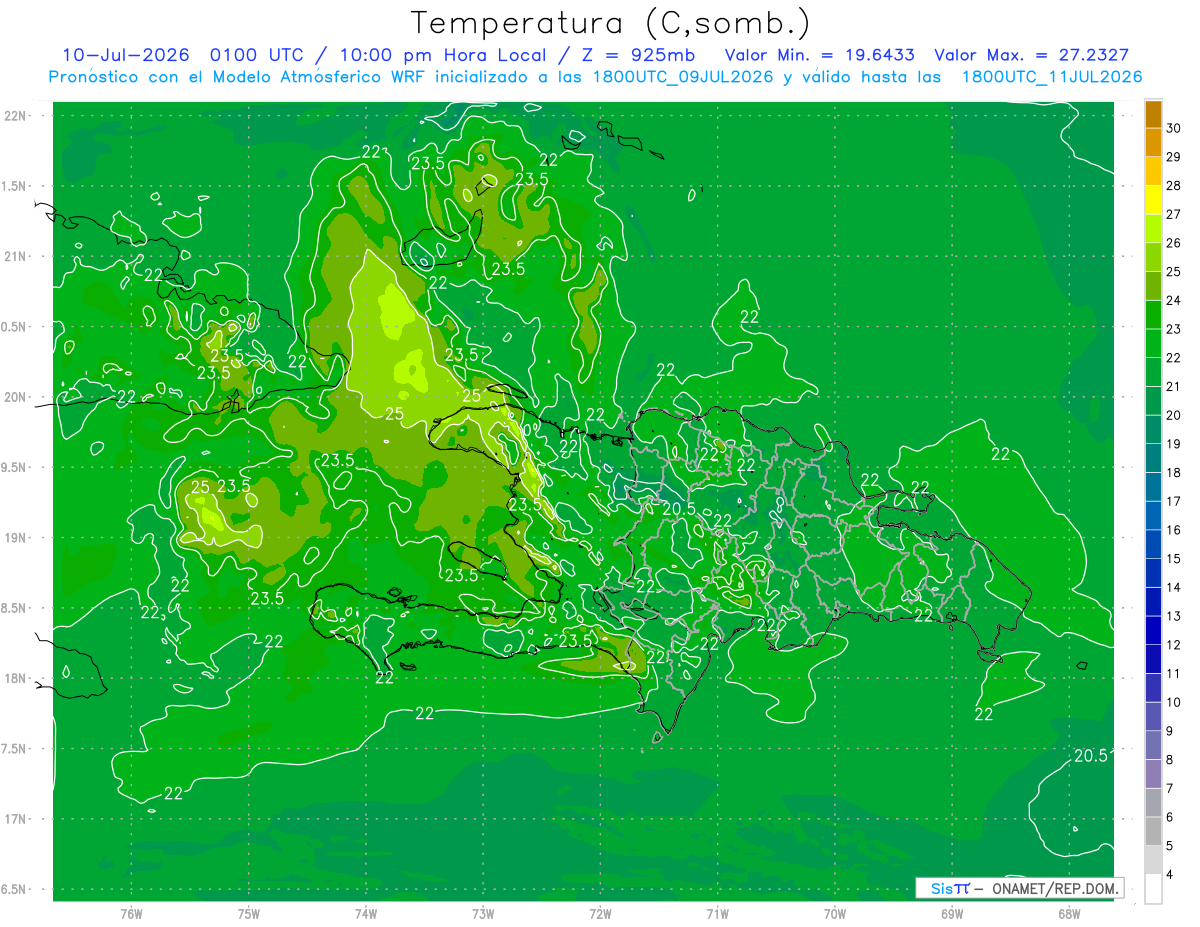Click the purple swatch between legend 7 and 8

1153,774
